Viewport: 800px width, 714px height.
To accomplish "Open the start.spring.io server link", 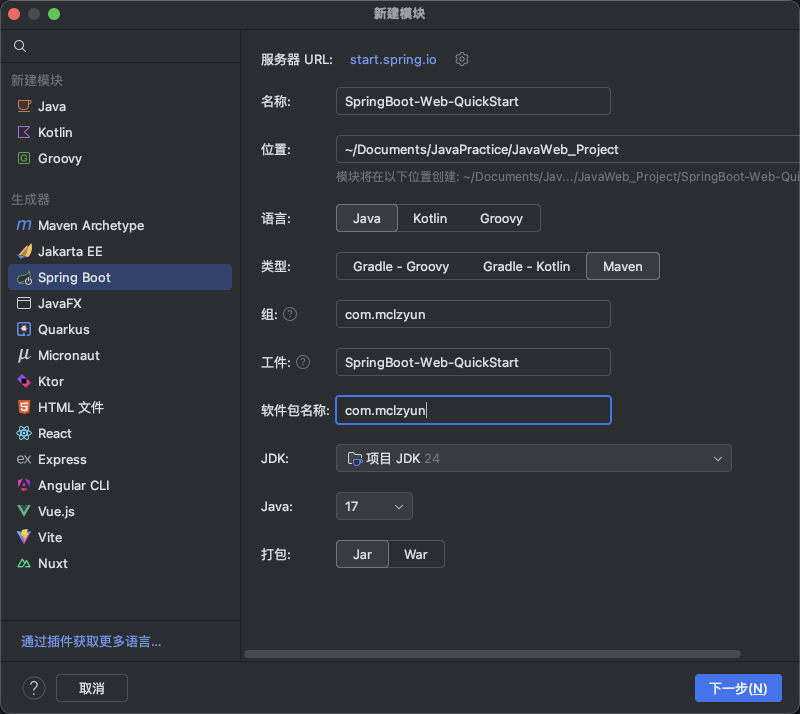I will 393,59.
